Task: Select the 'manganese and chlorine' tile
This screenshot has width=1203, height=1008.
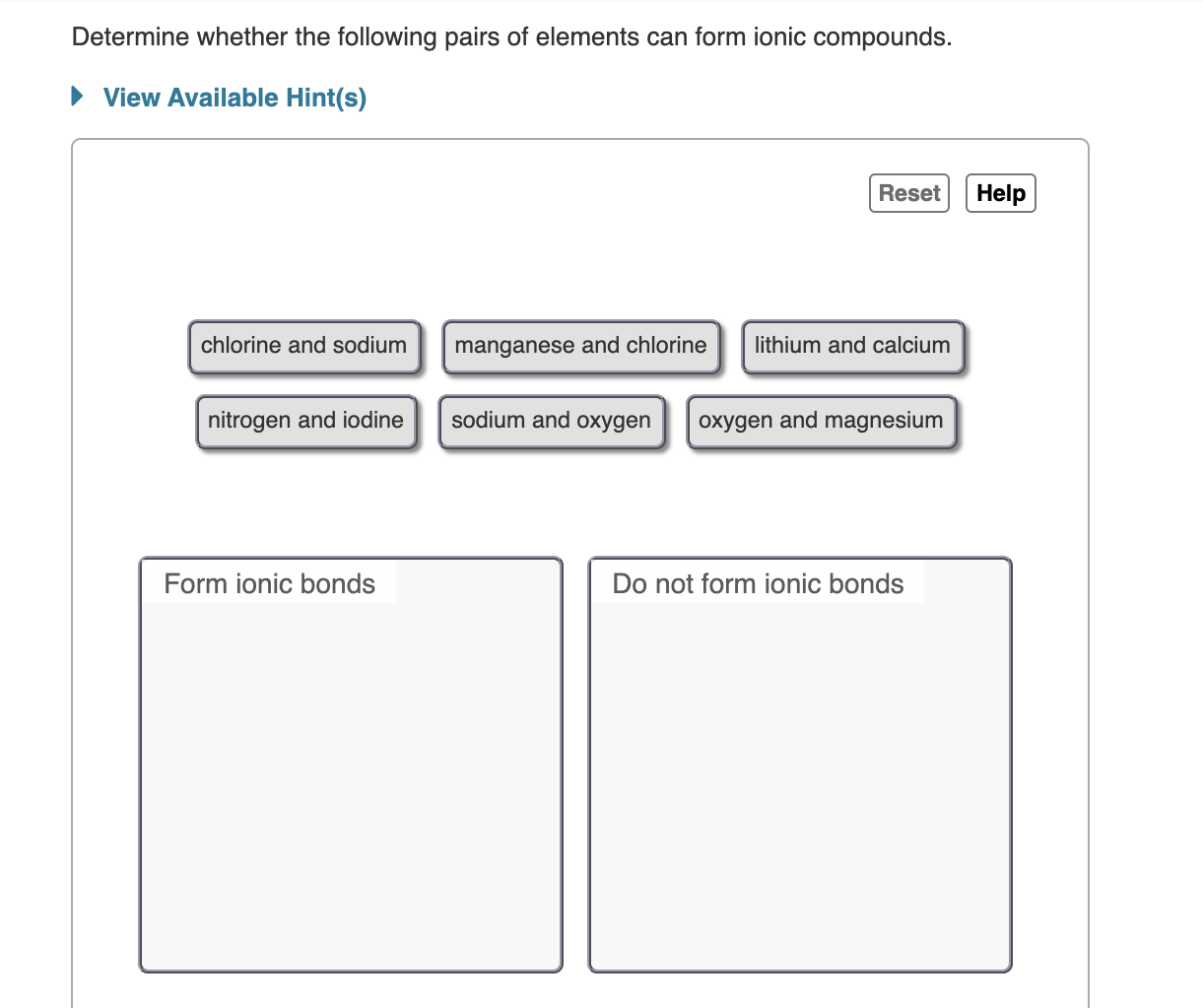Action: 580,346
